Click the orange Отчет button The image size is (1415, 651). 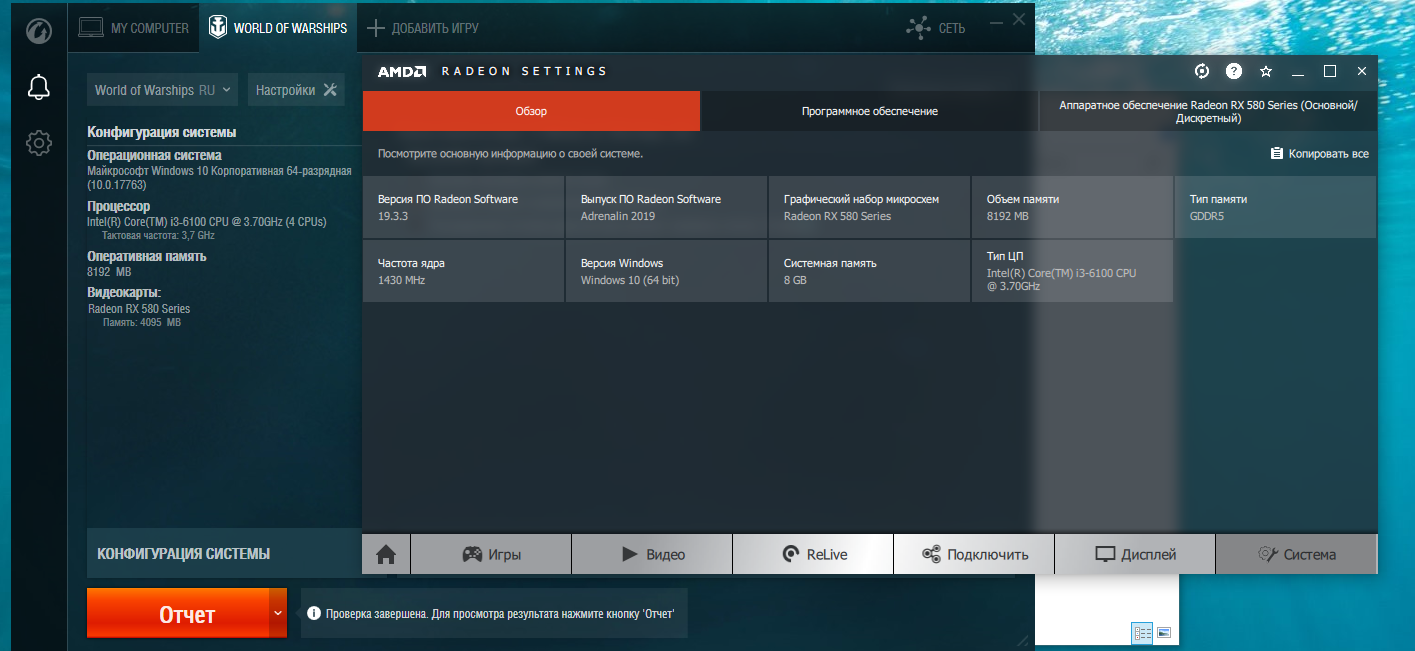[177, 613]
